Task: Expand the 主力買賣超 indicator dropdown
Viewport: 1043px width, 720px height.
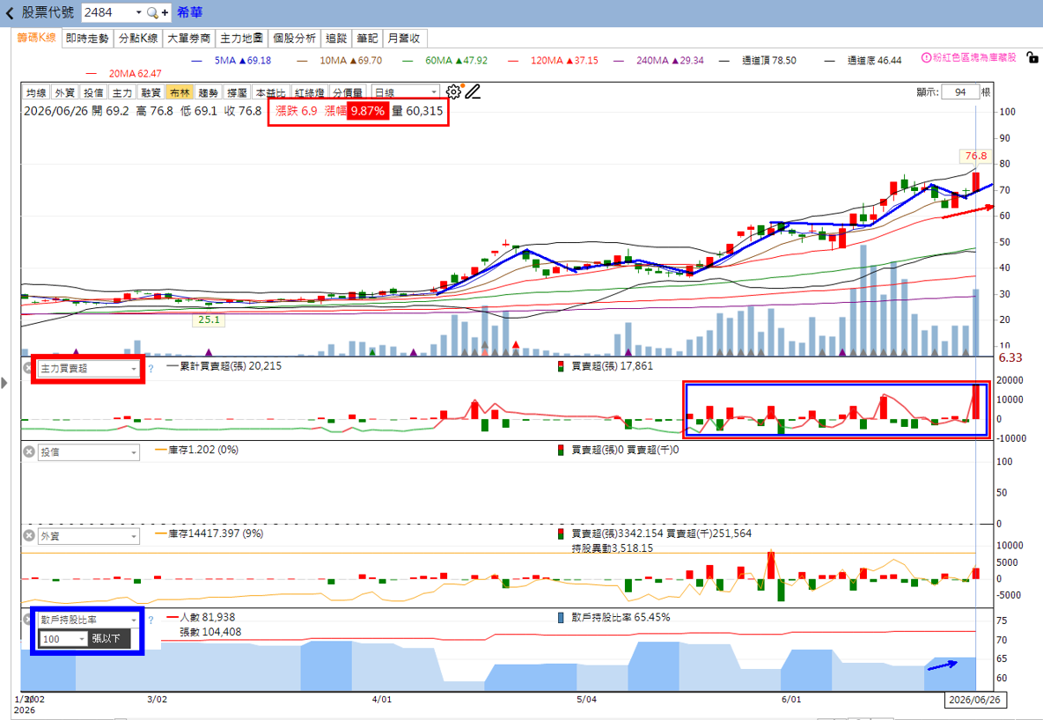Action: click(x=88, y=368)
